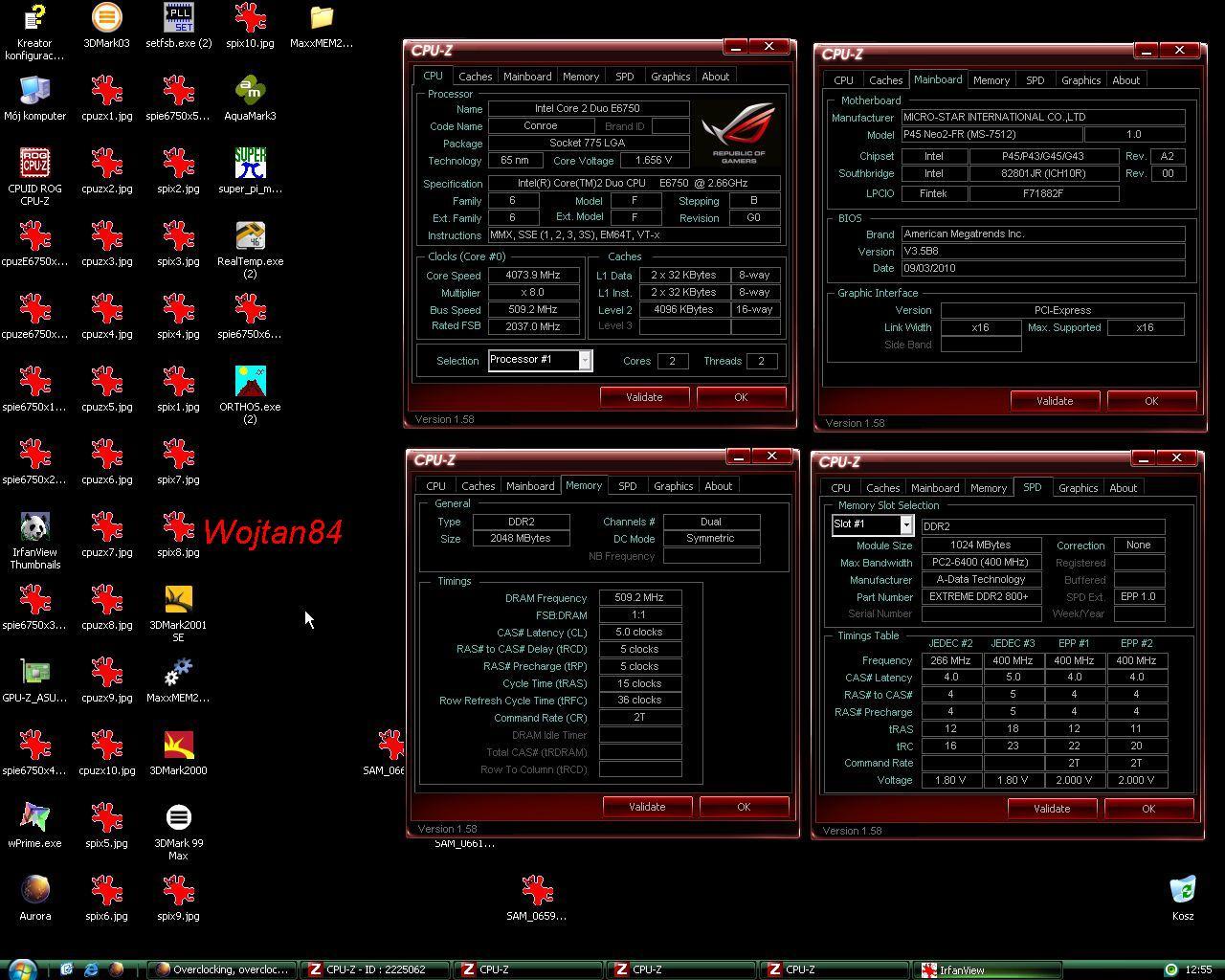Open Kosz recycle bin icon
This screenshot has width=1225, height=980.
tap(1183, 898)
